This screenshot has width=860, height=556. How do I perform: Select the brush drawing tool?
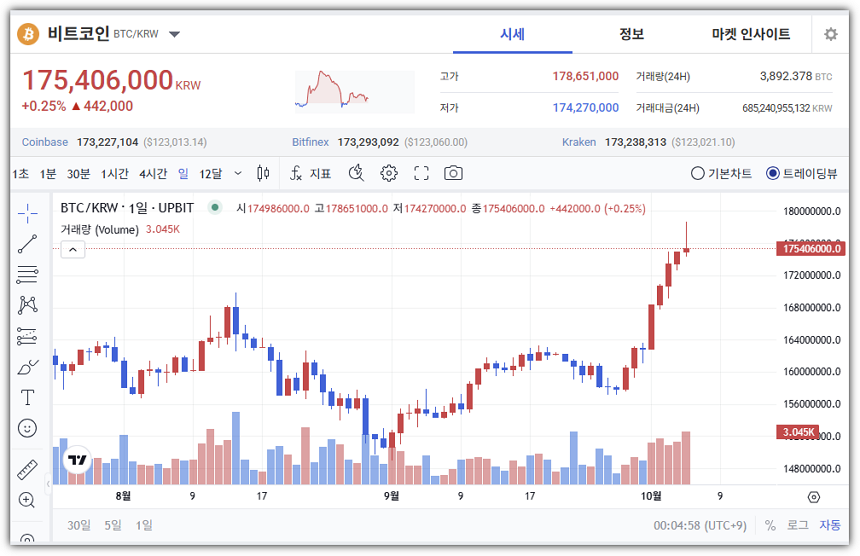click(27, 367)
